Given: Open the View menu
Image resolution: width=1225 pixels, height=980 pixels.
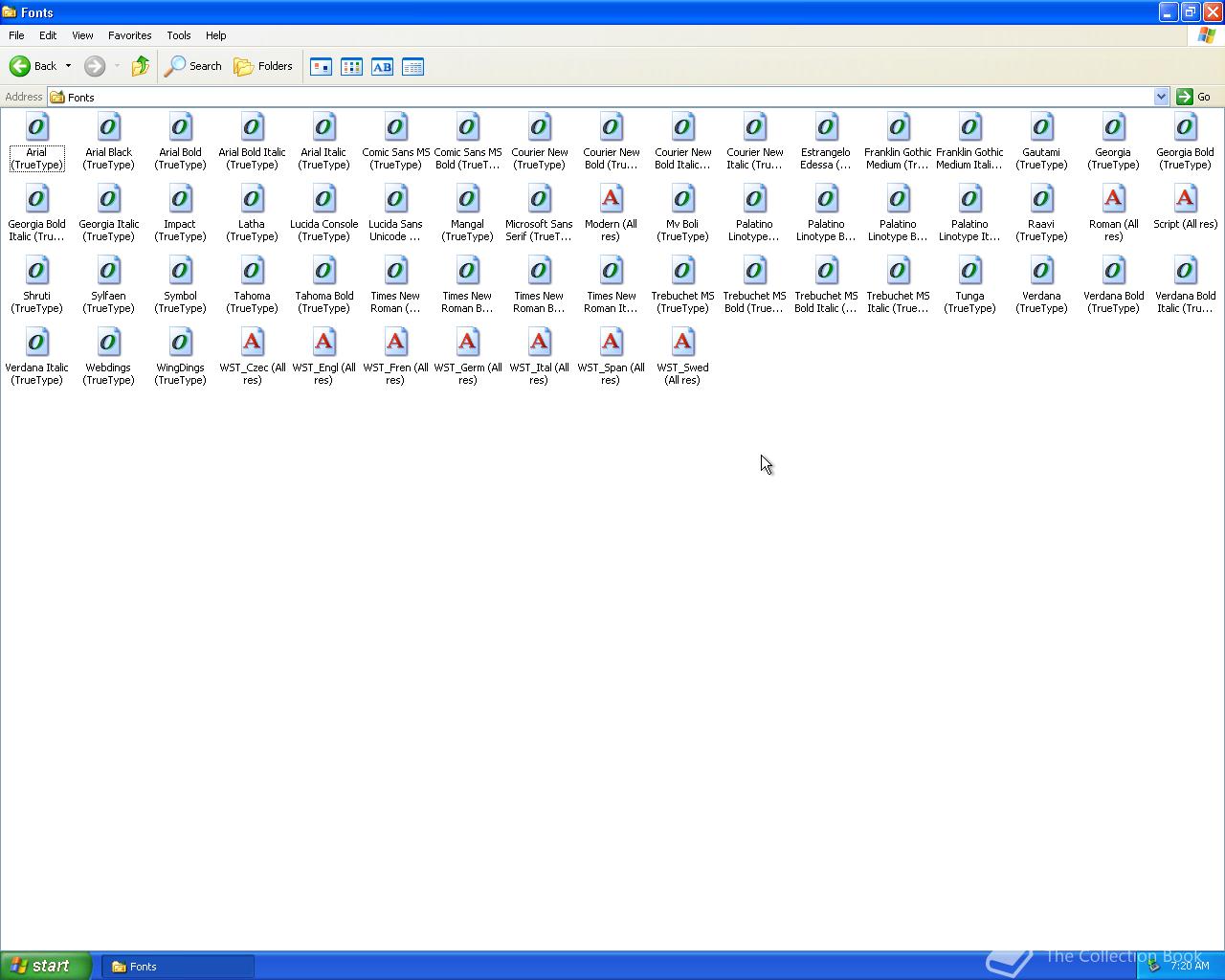Looking at the screenshot, I should pos(82,35).
